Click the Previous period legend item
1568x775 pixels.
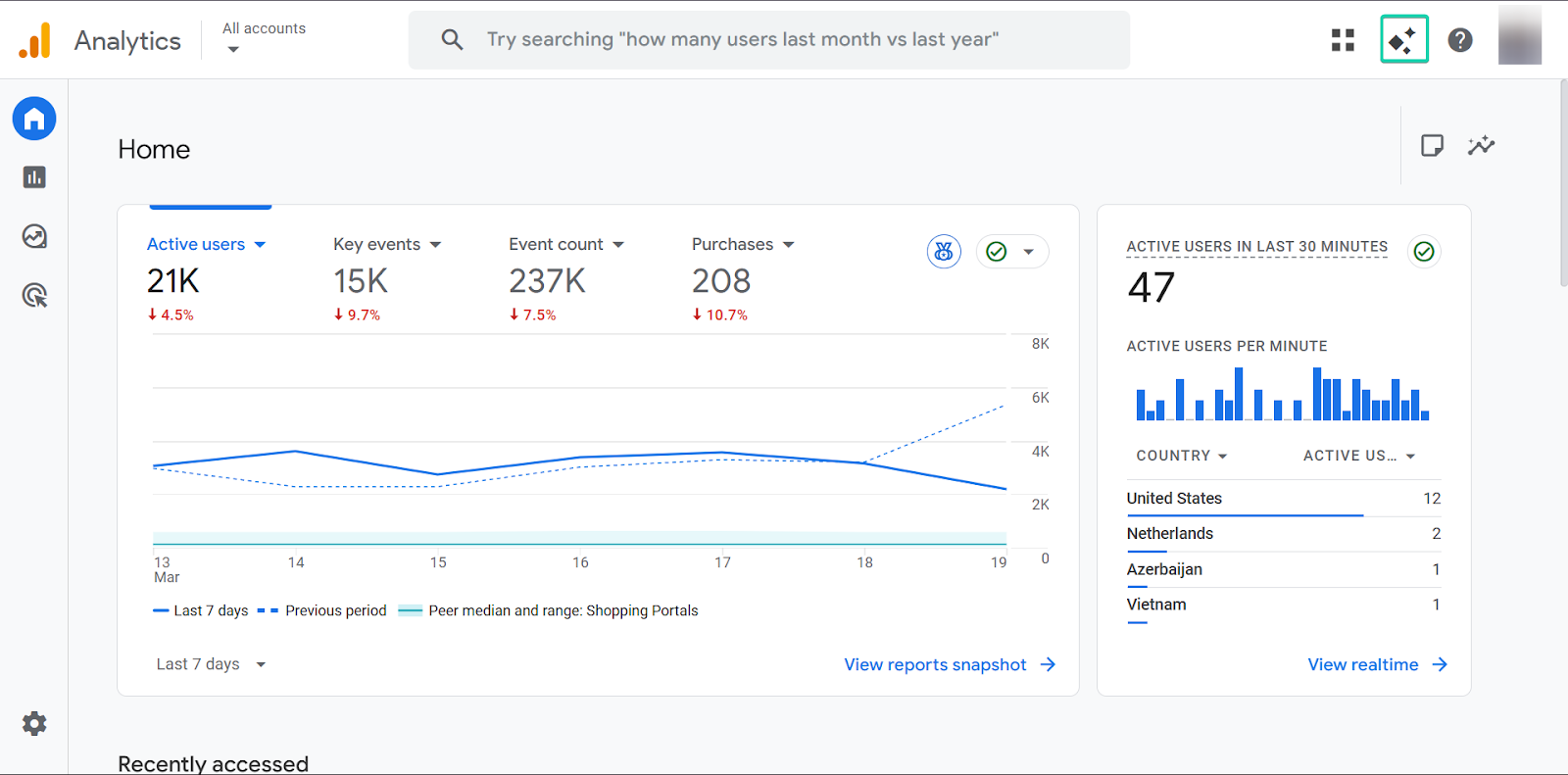click(322, 610)
